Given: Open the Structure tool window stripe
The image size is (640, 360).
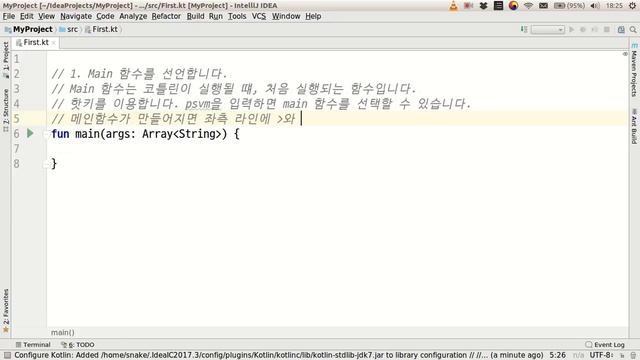Looking at the screenshot, I should tap(5, 110).
